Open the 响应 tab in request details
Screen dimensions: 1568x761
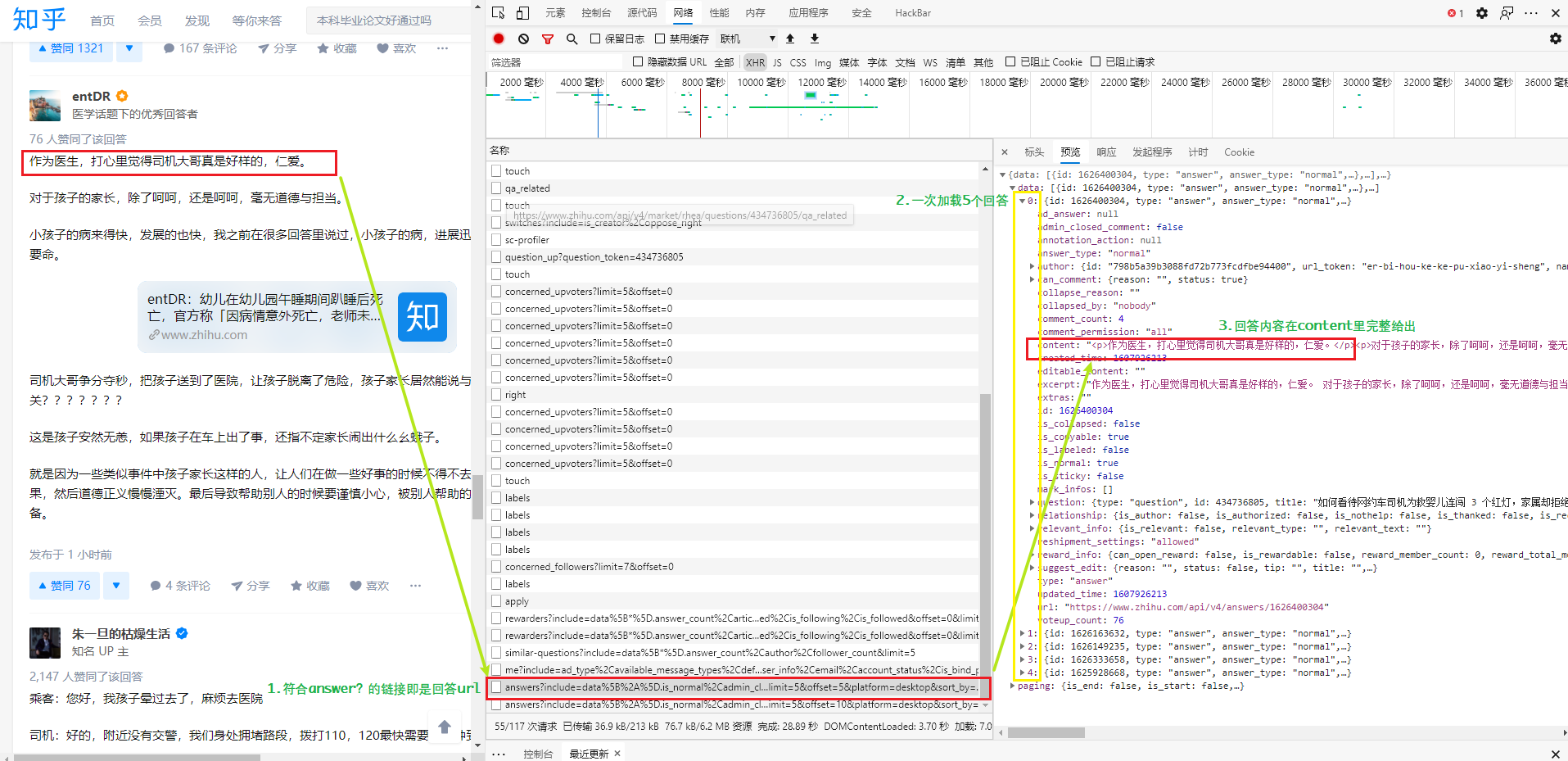pos(1106,152)
